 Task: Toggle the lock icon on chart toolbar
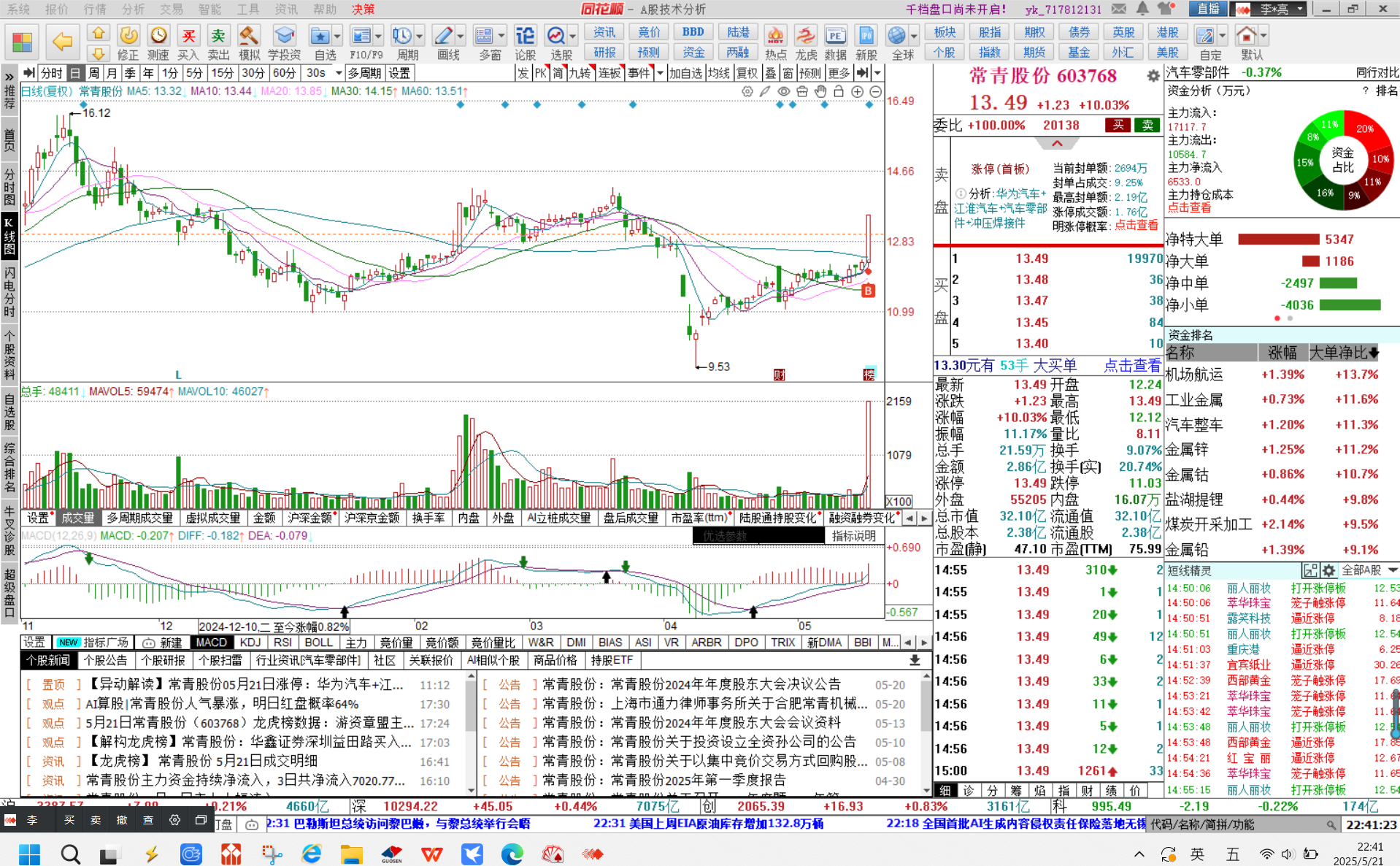pos(839,92)
